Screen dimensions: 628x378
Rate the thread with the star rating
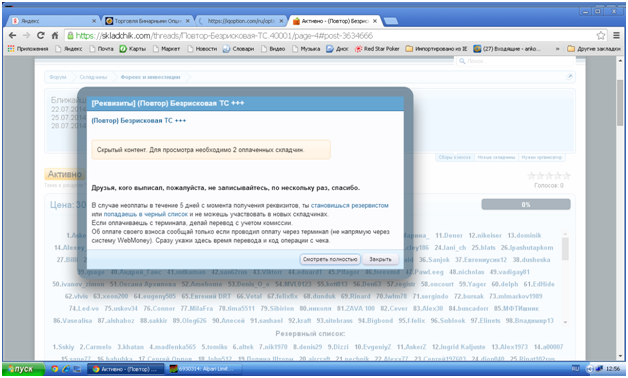(549, 175)
